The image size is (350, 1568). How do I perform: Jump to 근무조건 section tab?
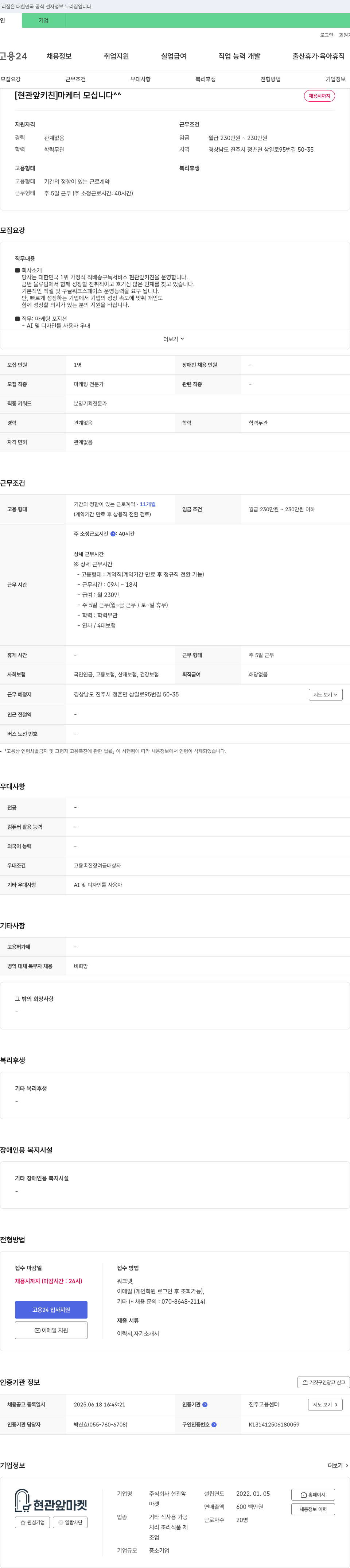pos(75,79)
